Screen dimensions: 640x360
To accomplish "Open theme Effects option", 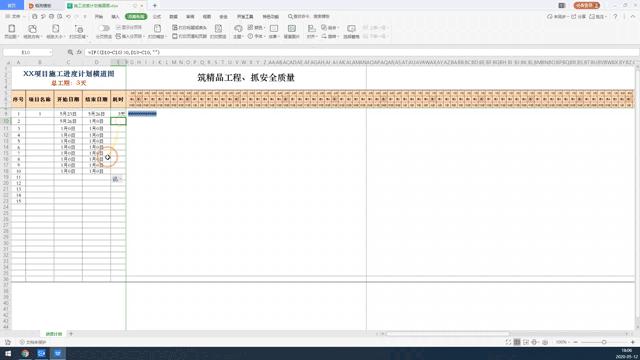I will coord(274,31).
